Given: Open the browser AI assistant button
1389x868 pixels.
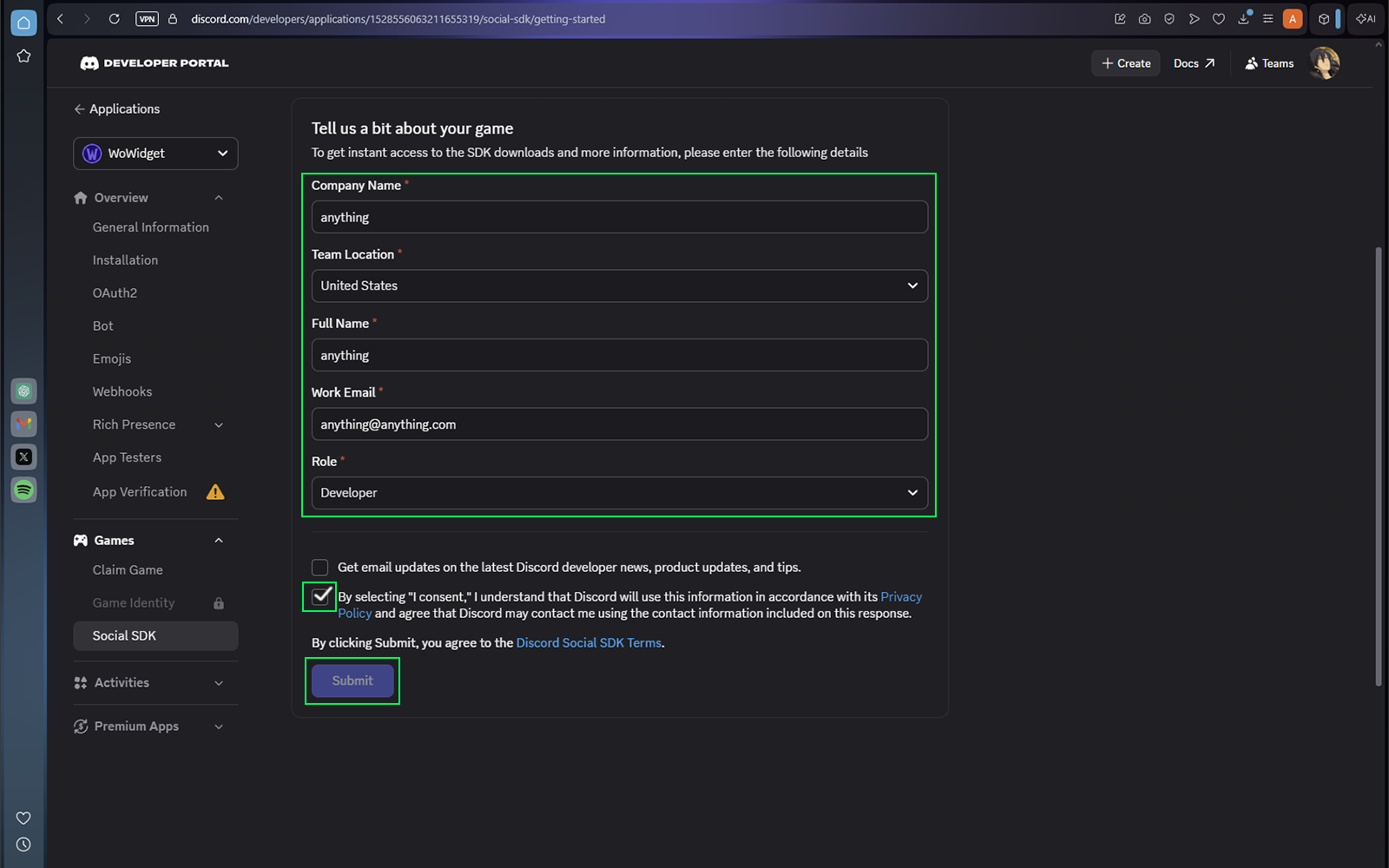Looking at the screenshot, I should click(1366, 18).
